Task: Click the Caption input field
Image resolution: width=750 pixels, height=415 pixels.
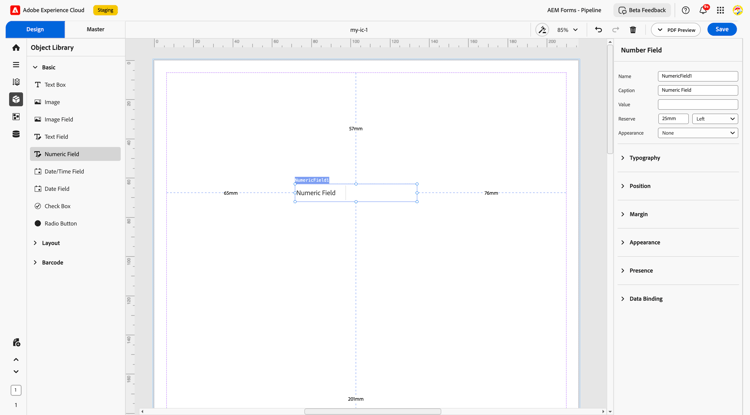Action: [x=698, y=90]
